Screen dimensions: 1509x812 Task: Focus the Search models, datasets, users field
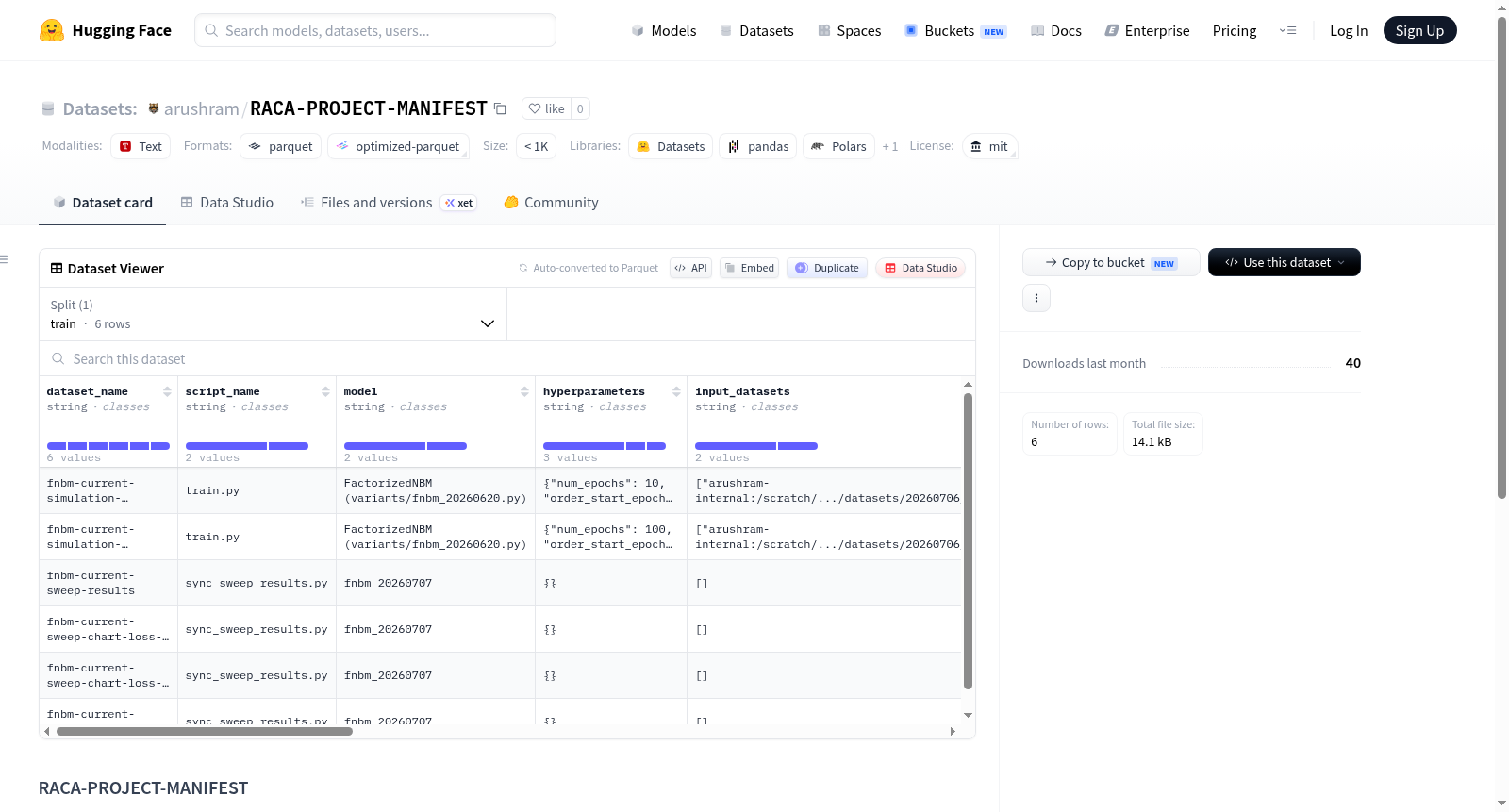pos(375,30)
